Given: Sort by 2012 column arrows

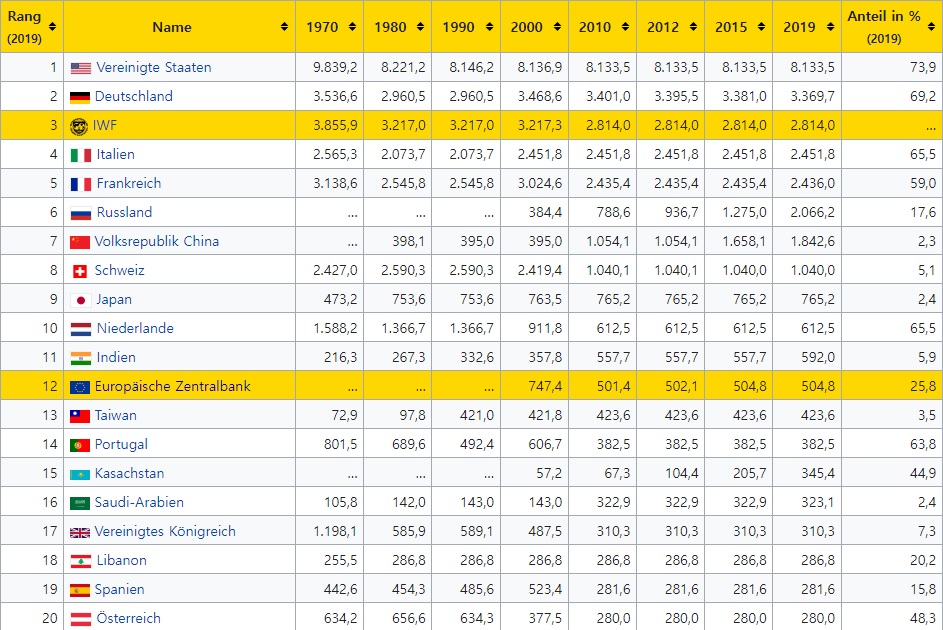Looking at the screenshot, I should (x=693, y=26).
